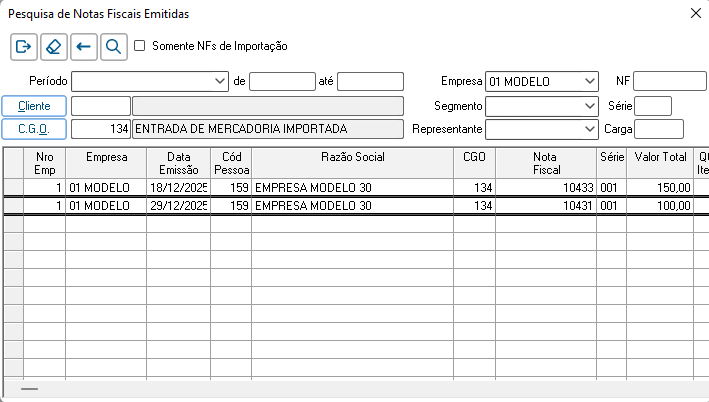Image resolution: width=709 pixels, height=402 pixels.
Task: Click the exit door icon button
Action: click(24, 46)
